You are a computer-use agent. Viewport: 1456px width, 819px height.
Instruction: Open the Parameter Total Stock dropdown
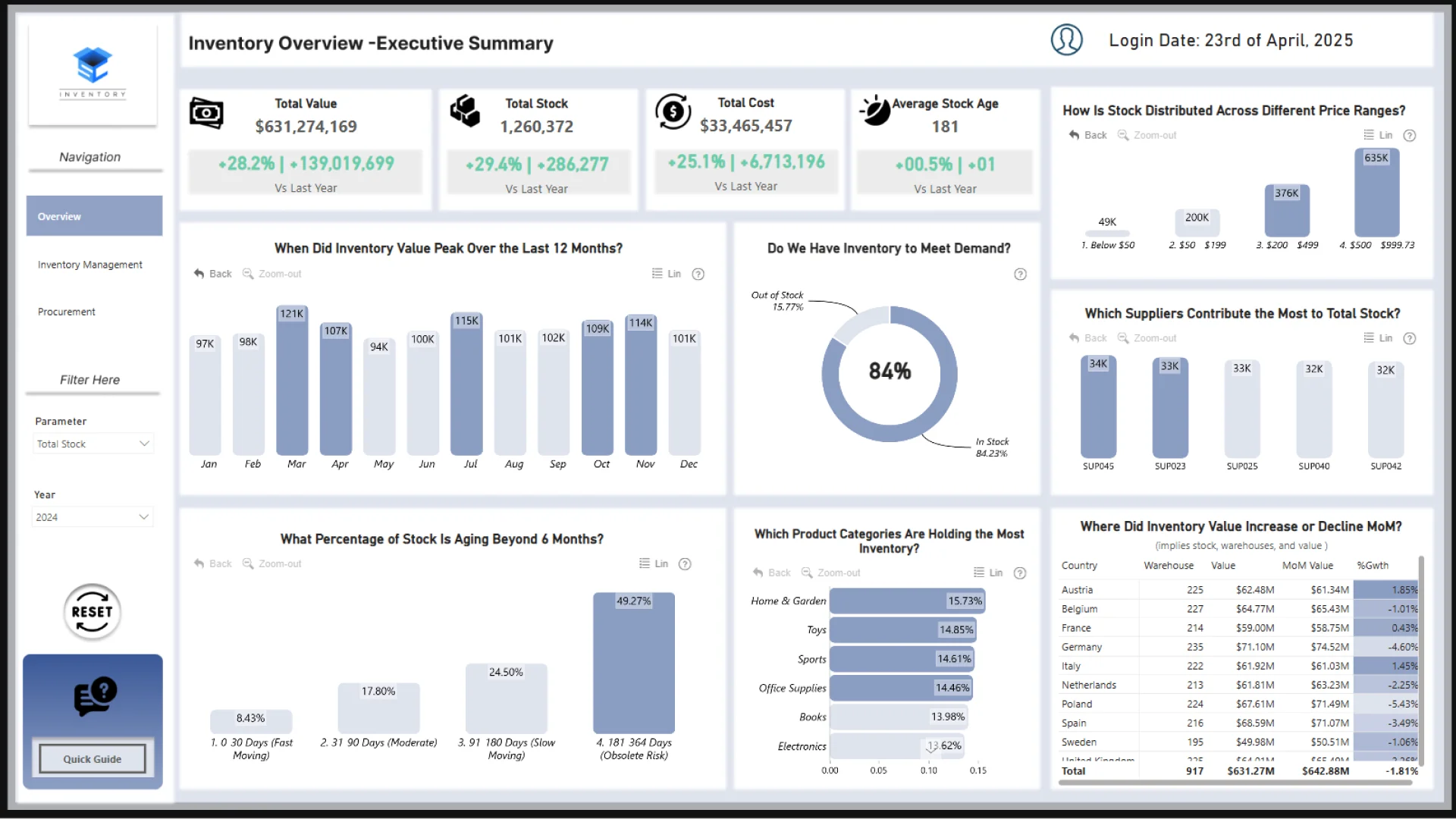coord(93,444)
